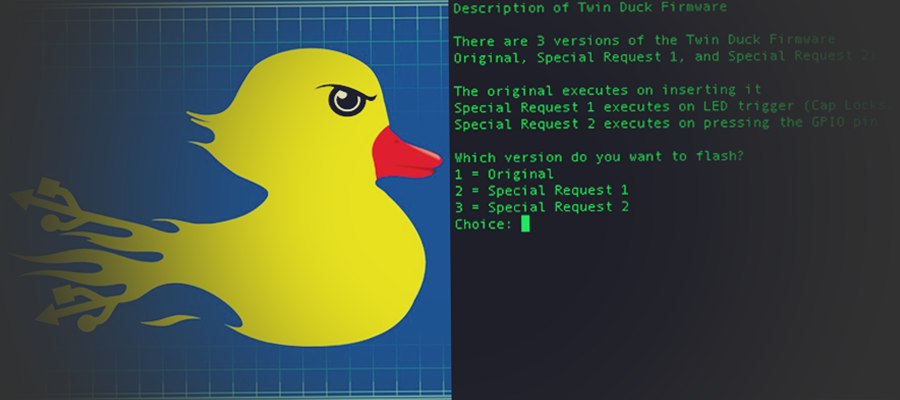Click the terminal cursor after "Choice:"
The image size is (900, 400).
point(525,223)
